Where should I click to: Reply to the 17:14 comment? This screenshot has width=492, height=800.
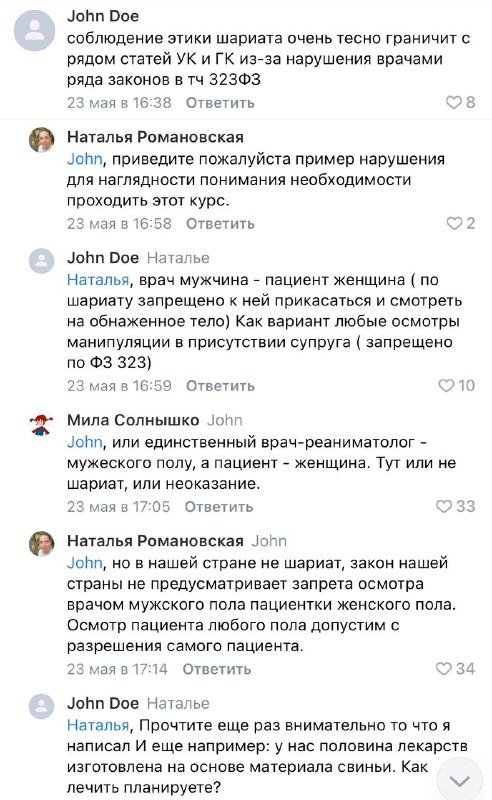point(217,669)
